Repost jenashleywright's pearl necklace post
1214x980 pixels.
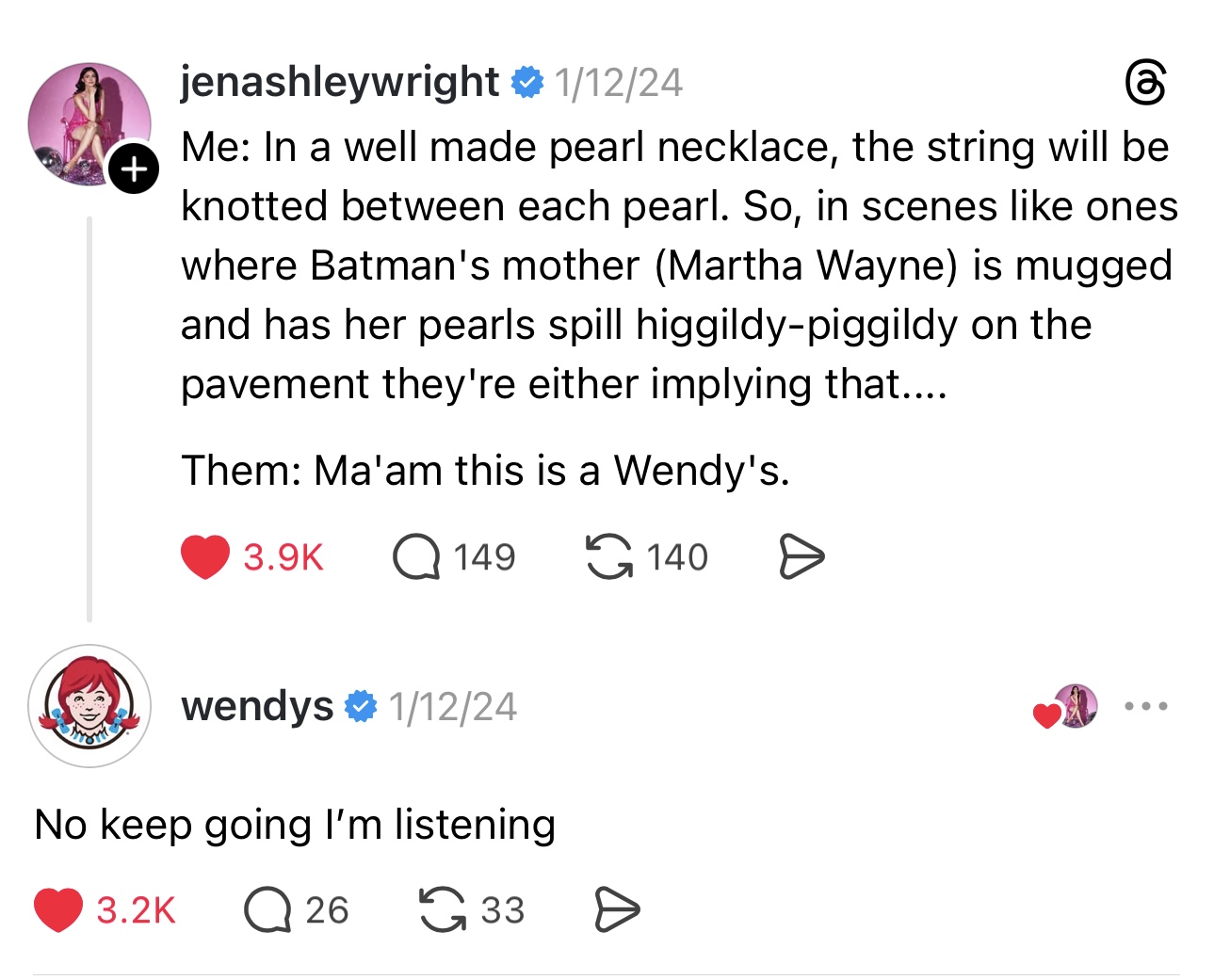[609, 556]
